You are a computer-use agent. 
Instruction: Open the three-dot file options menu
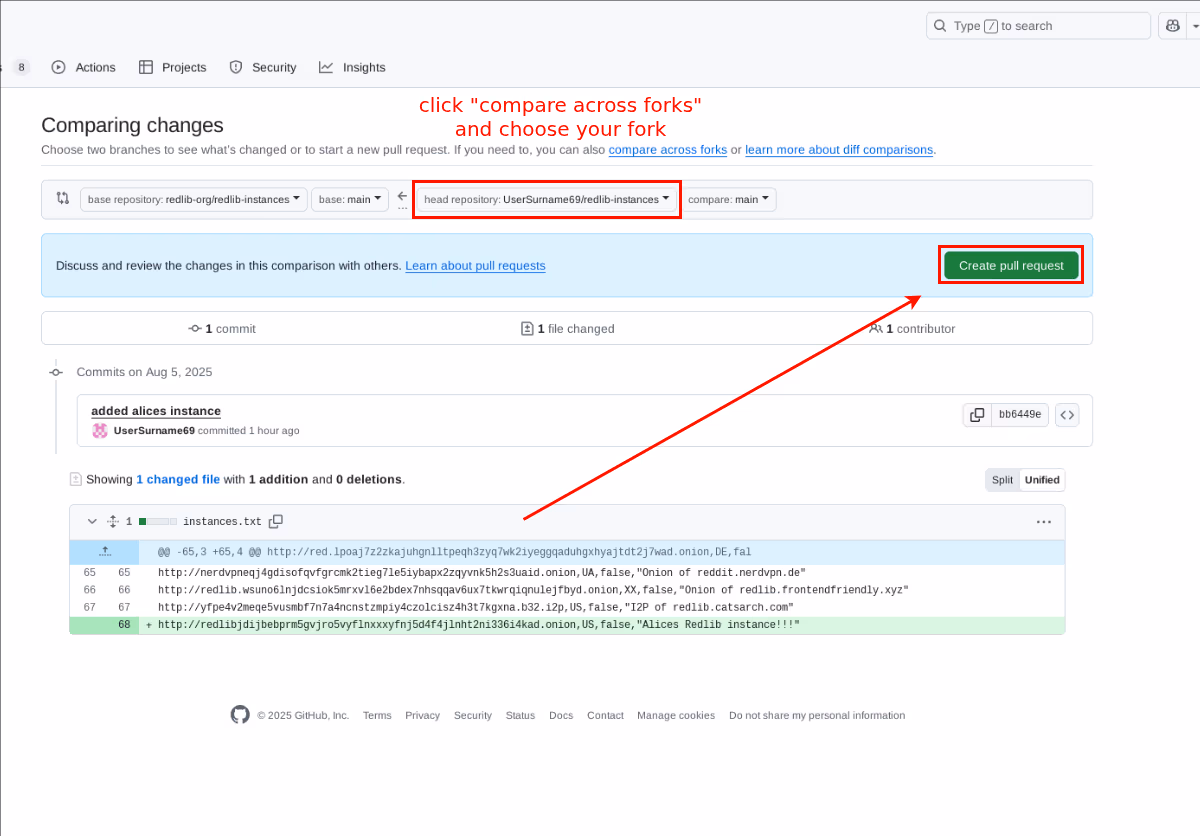point(1043,522)
